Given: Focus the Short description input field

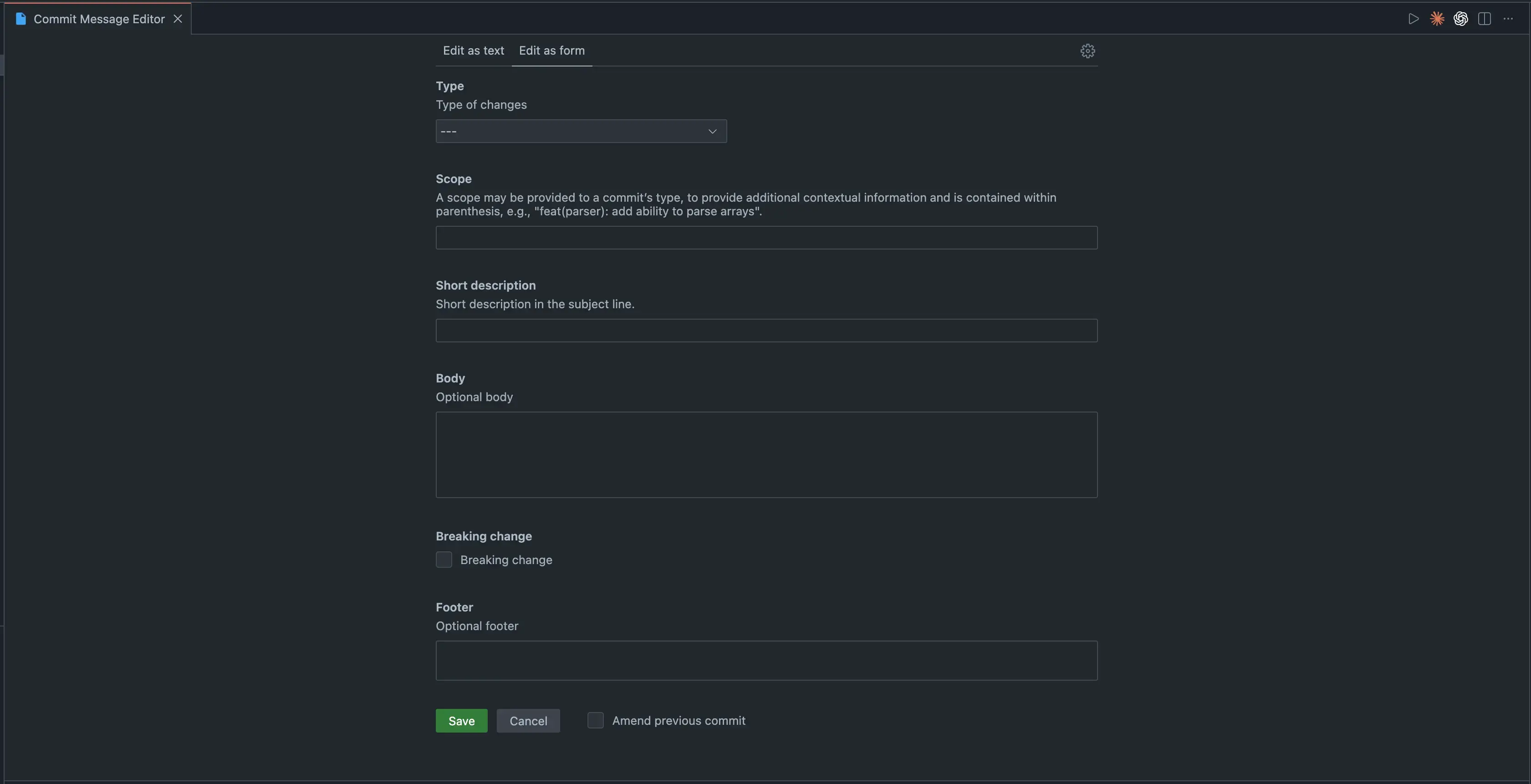Looking at the screenshot, I should pyautogui.click(x=766, y=331).
